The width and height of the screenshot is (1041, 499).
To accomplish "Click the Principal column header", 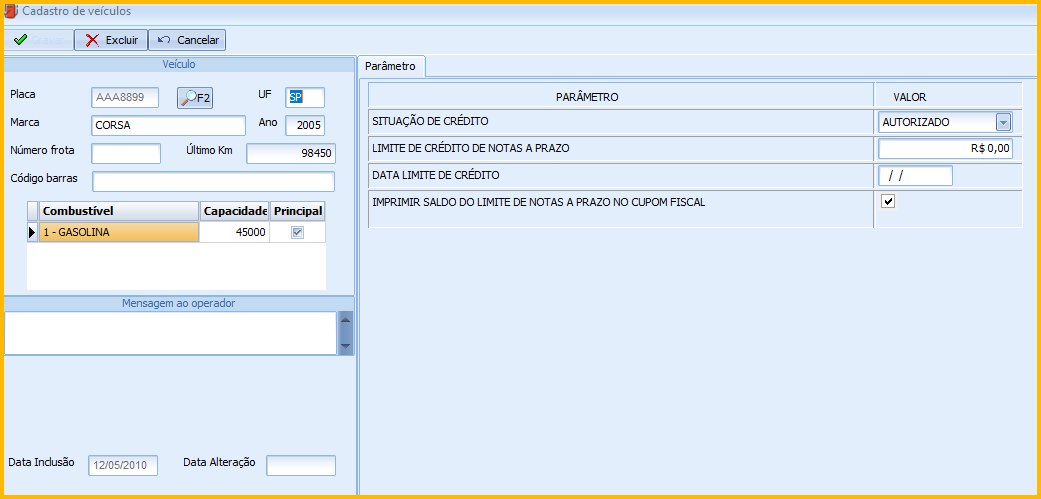I will [298, 211].
